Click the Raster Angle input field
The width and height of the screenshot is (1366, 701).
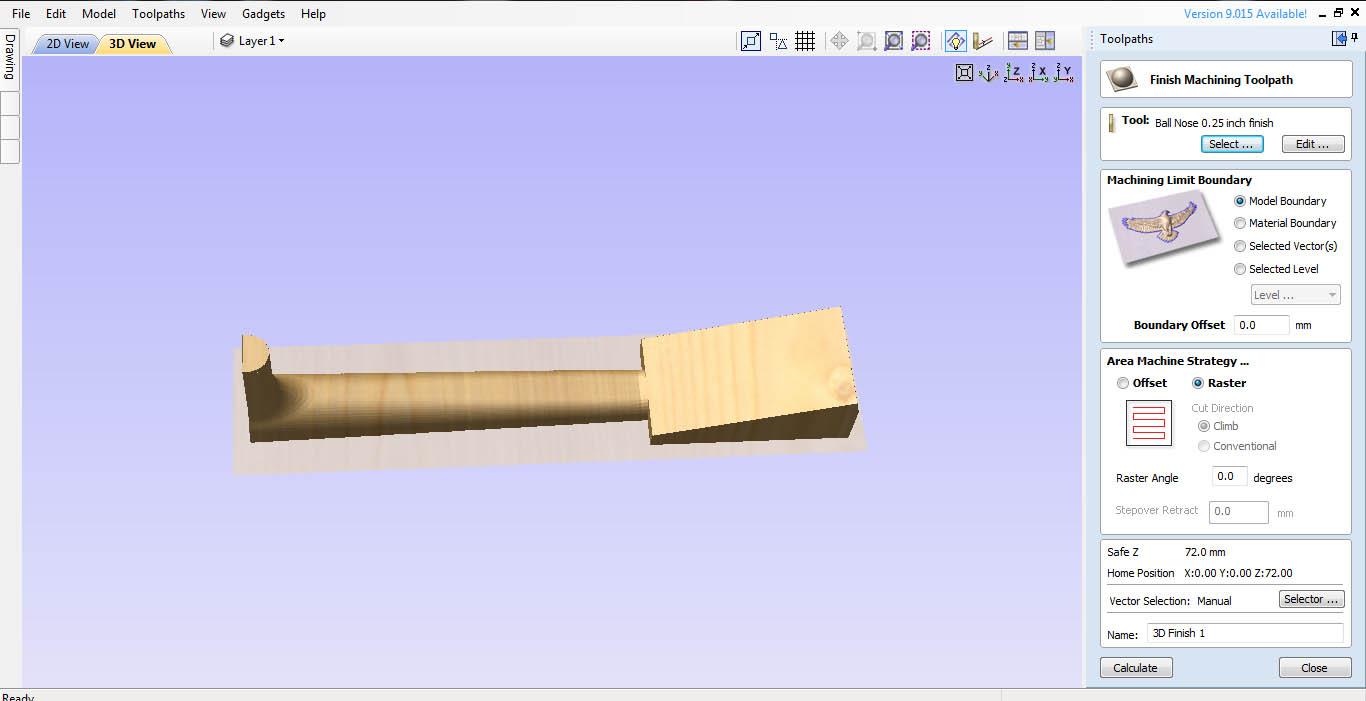tap(1229, 477)
